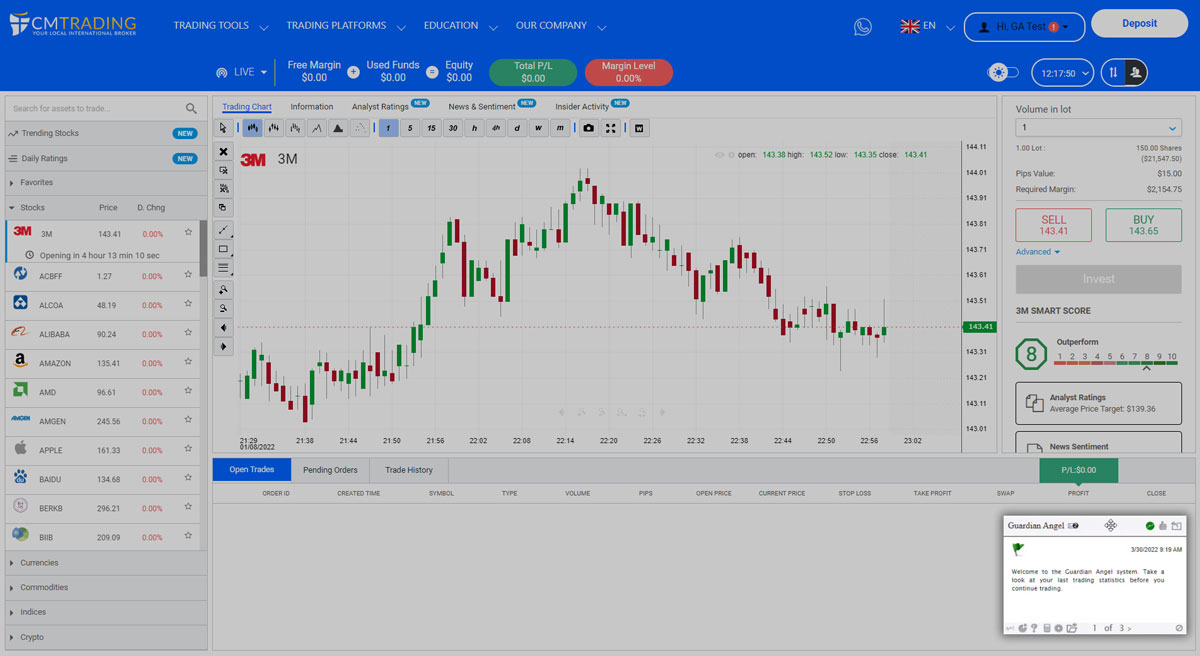Click the SELL 143.41 button
The width and height of the screenshot is (1200, 656).
1054,225
